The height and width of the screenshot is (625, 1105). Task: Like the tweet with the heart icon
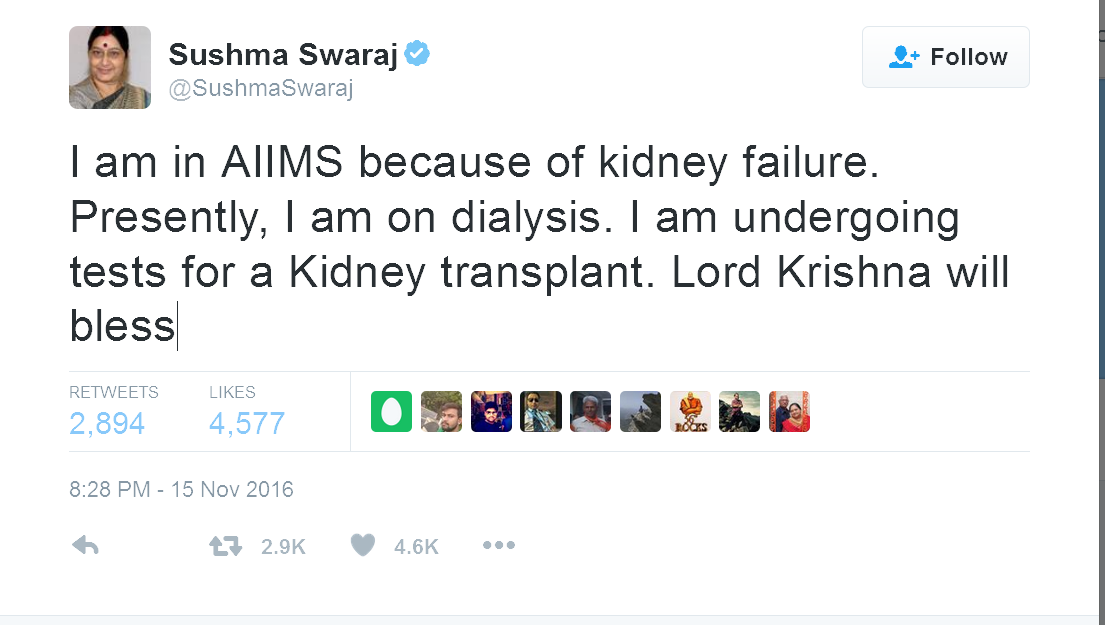tap(363, 546)
